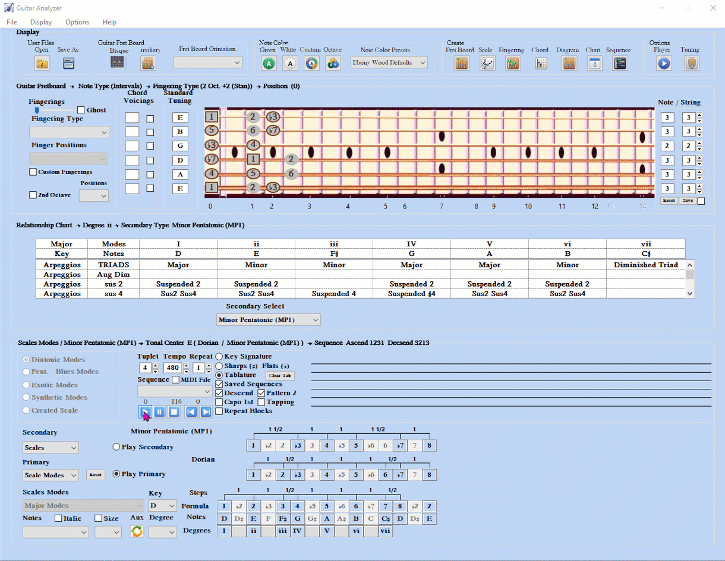
Task: Open Secondary Select Minor Pentatonic dropdown
Action: [268, 320]
